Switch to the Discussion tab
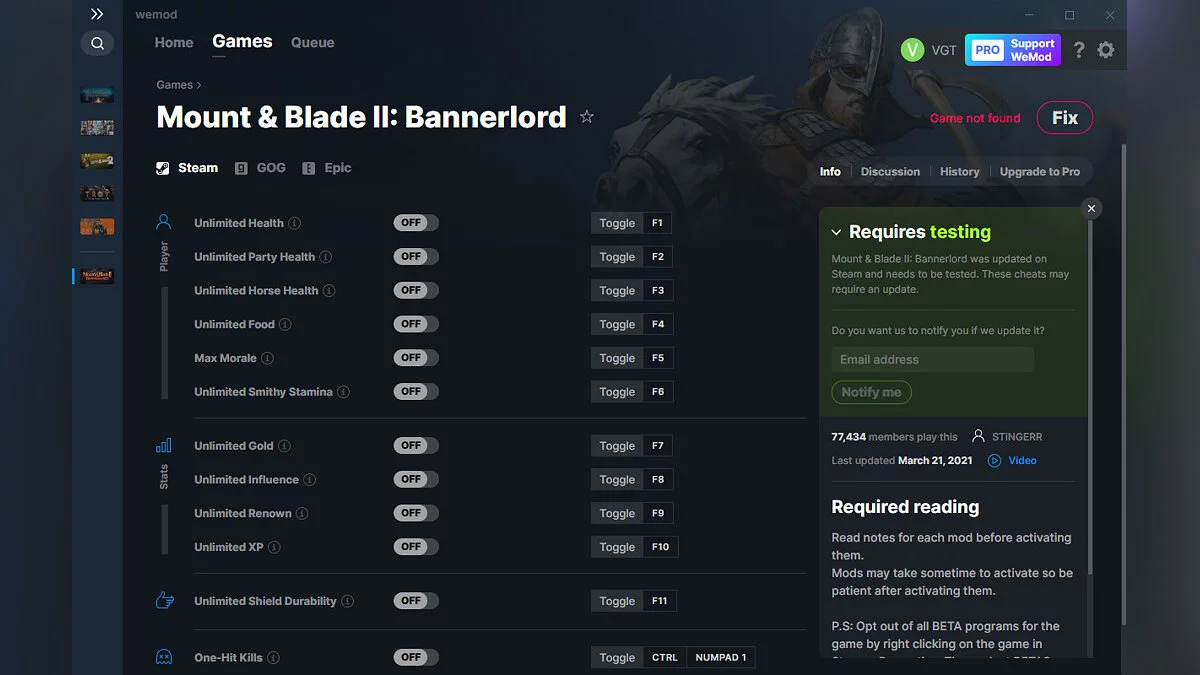Screen dimensions: 1200x675 point(890,171)
